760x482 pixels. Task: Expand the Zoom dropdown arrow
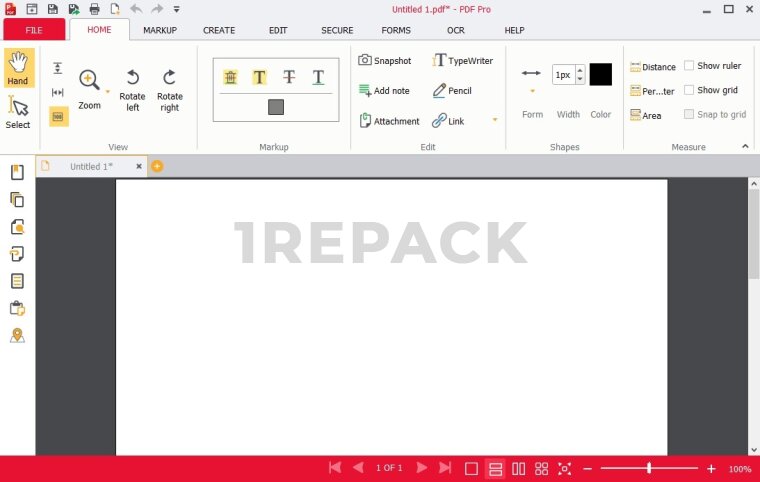click(108, 91)
